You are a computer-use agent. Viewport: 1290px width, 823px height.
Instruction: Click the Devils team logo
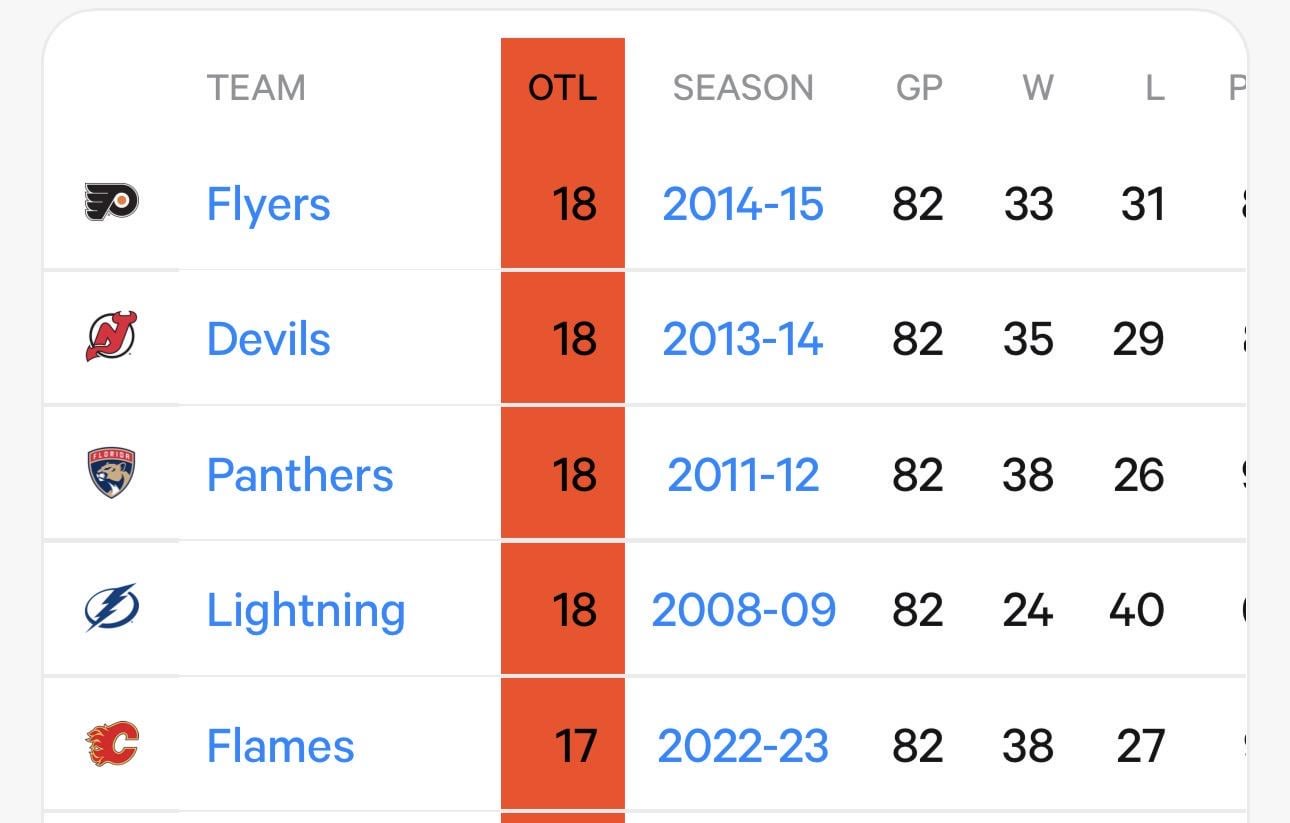111,337
